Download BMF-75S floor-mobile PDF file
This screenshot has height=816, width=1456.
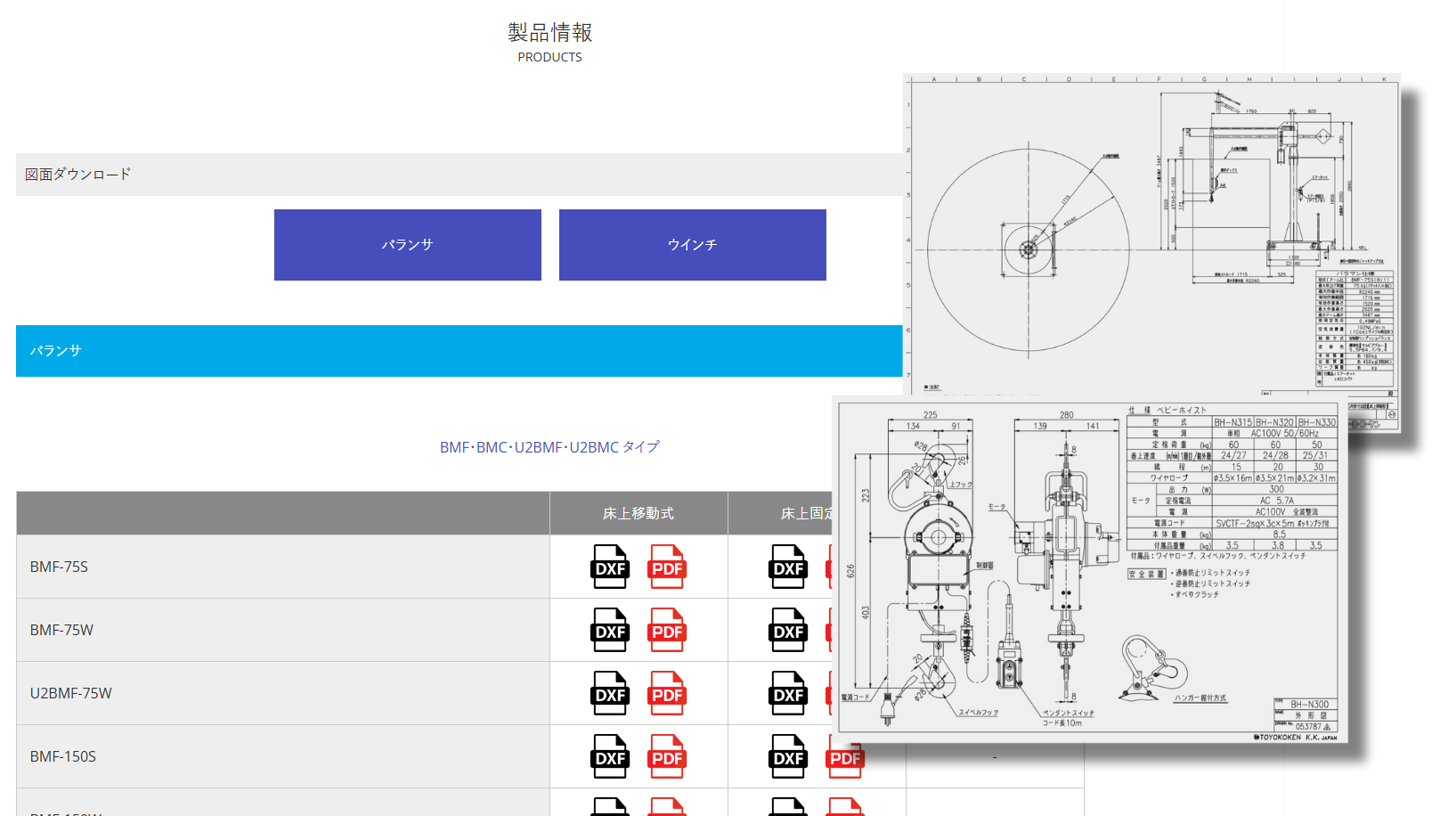(x=667, y=567)
